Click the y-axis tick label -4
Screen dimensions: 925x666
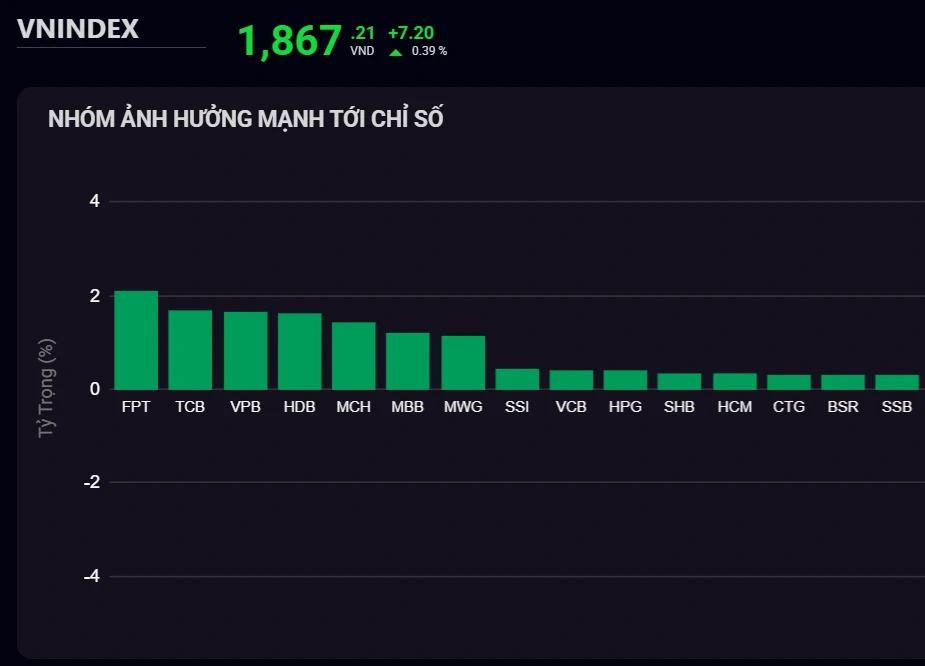tap(92, 576)
